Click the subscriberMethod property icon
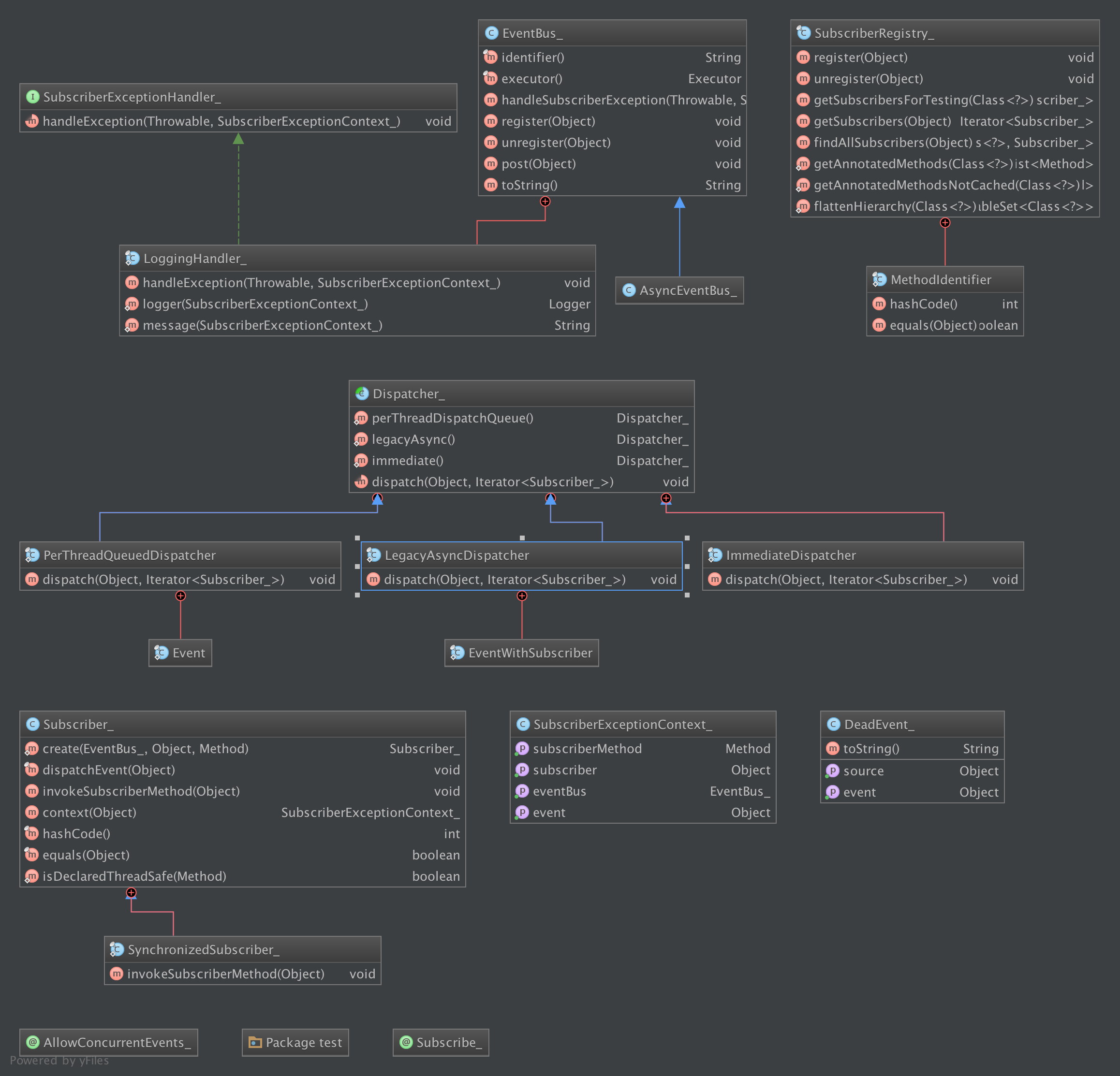Image resolution: width=1120 pixels, height=1076 pixels. coord(522,748)
